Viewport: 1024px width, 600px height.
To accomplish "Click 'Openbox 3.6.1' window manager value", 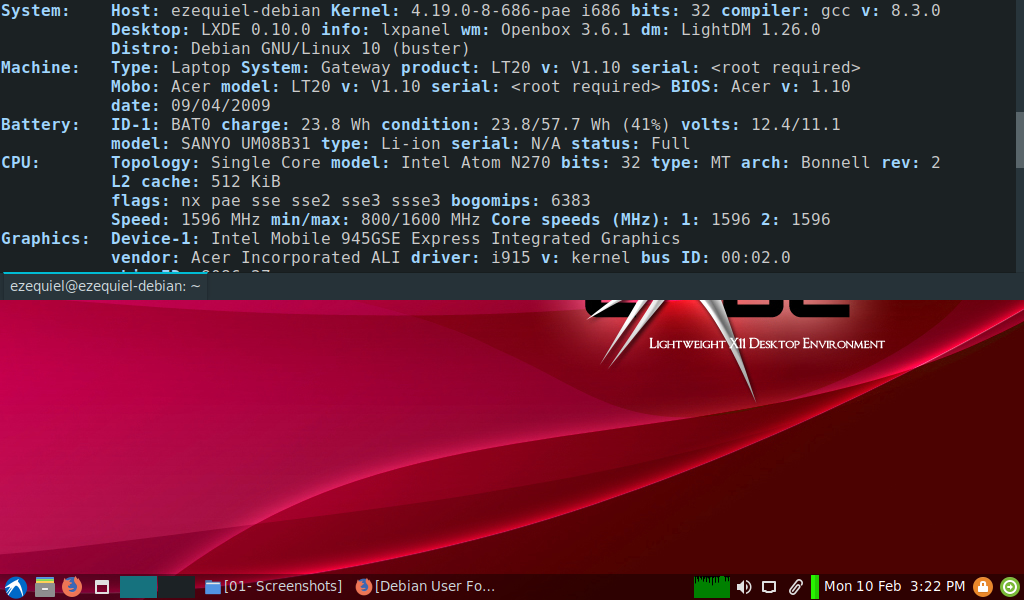I will [x=566, y=29].
